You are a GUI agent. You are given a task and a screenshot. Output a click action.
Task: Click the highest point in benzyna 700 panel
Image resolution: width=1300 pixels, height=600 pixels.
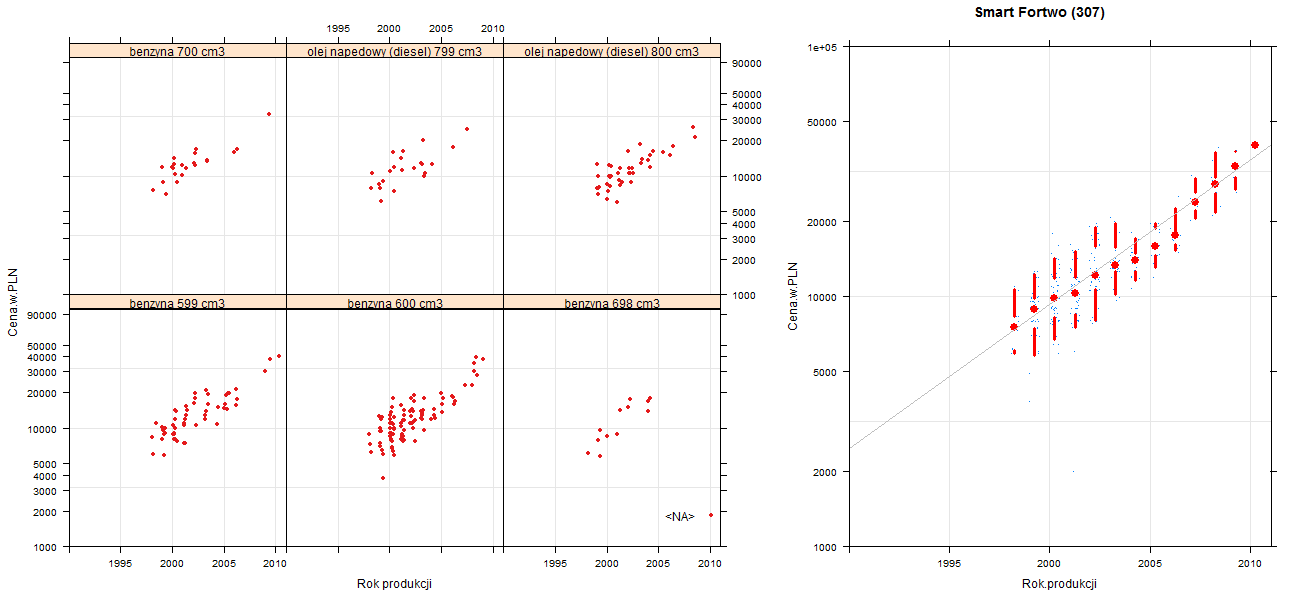tap(269, 114)
